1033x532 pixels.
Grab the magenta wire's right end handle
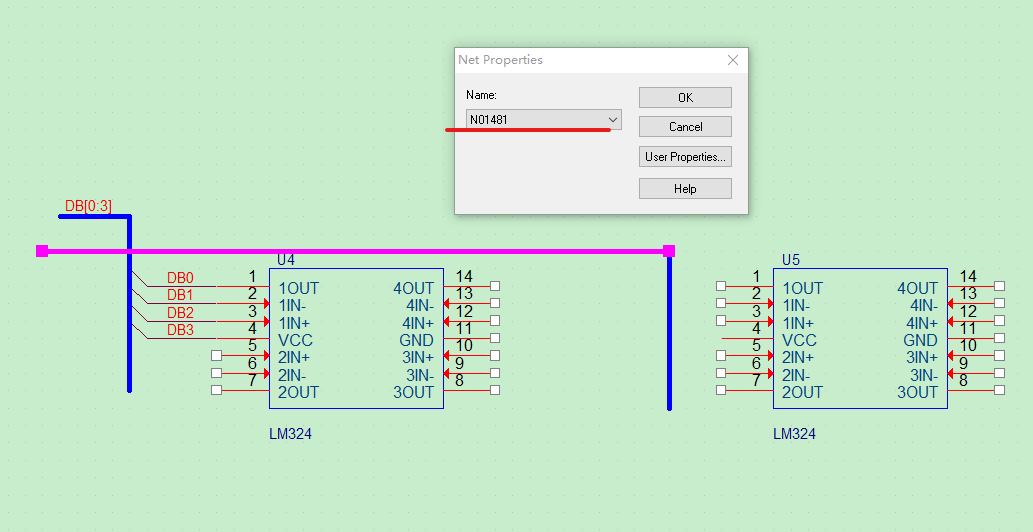669,251
